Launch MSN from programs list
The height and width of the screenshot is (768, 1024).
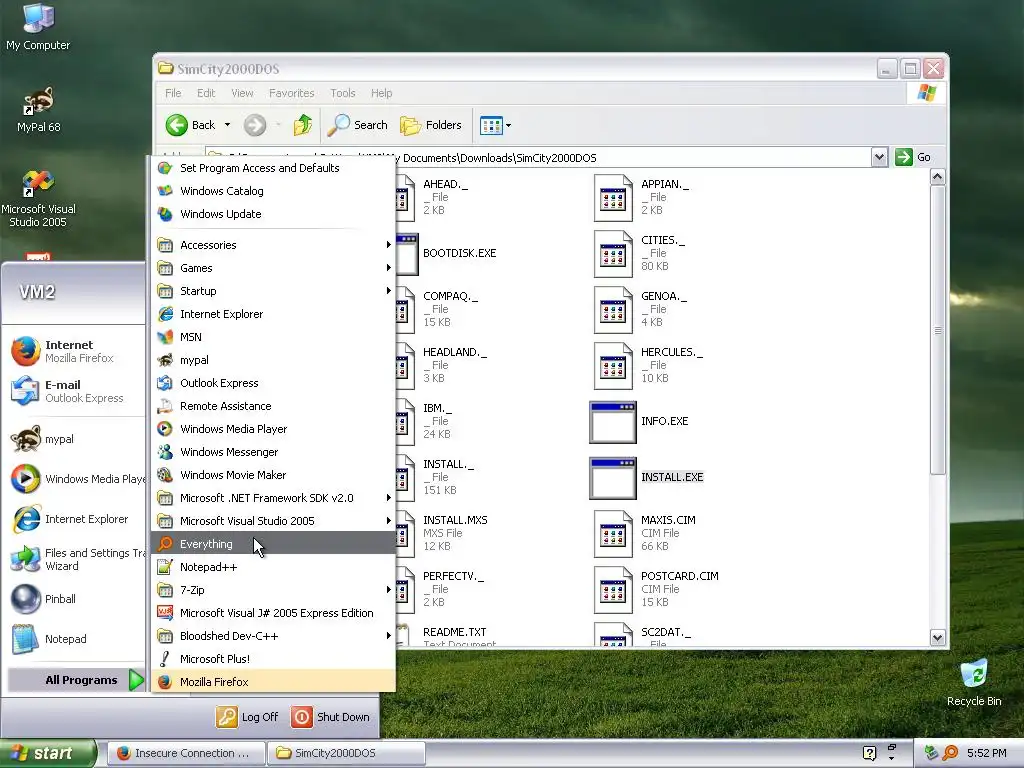273,337
